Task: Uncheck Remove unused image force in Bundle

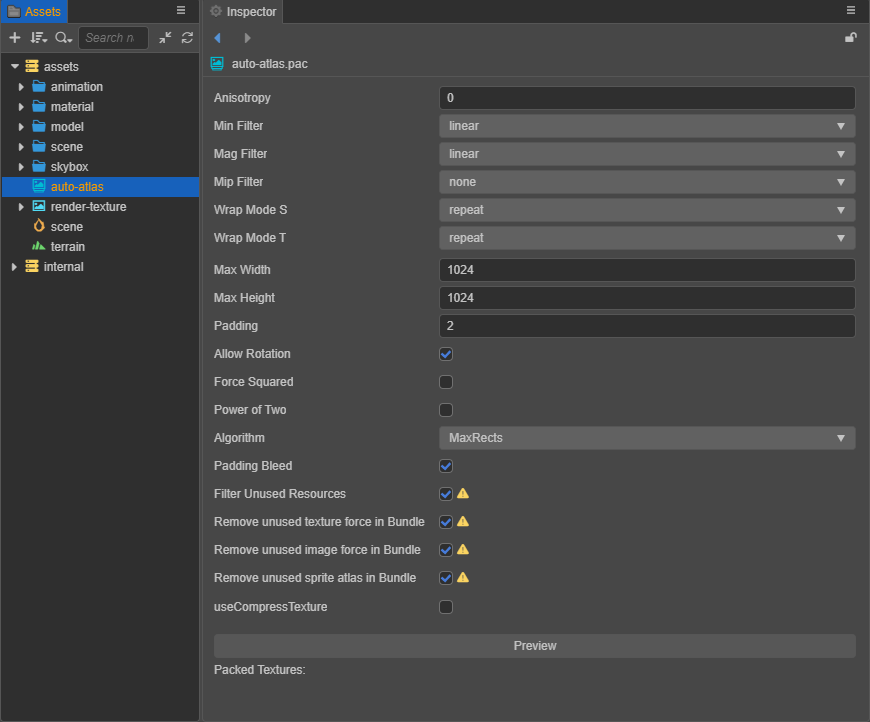Action: [x=446, y=550]
